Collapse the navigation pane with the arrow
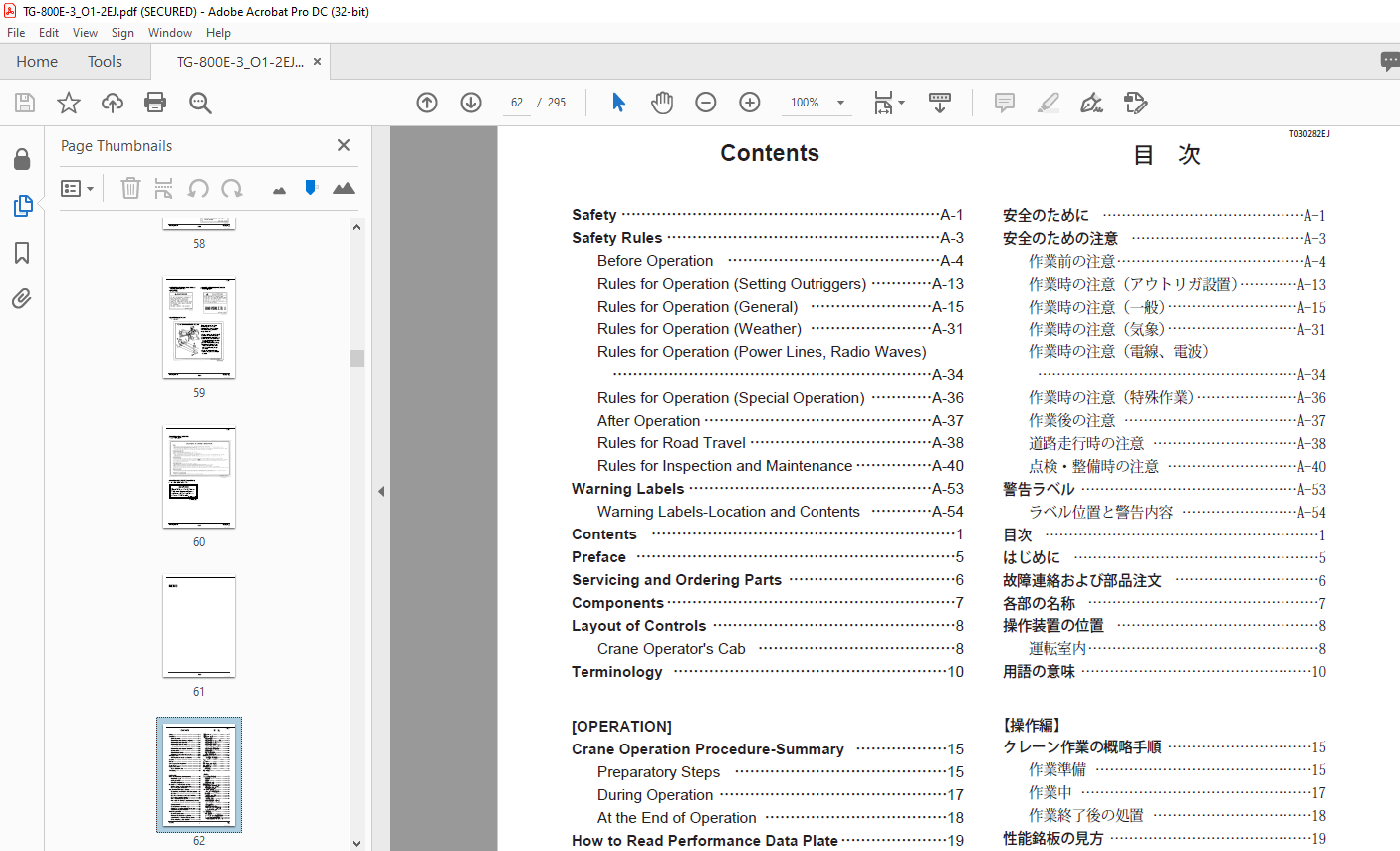Image resolution: width=1400 pixels, height=851 pixels. [x=381, y=491]
